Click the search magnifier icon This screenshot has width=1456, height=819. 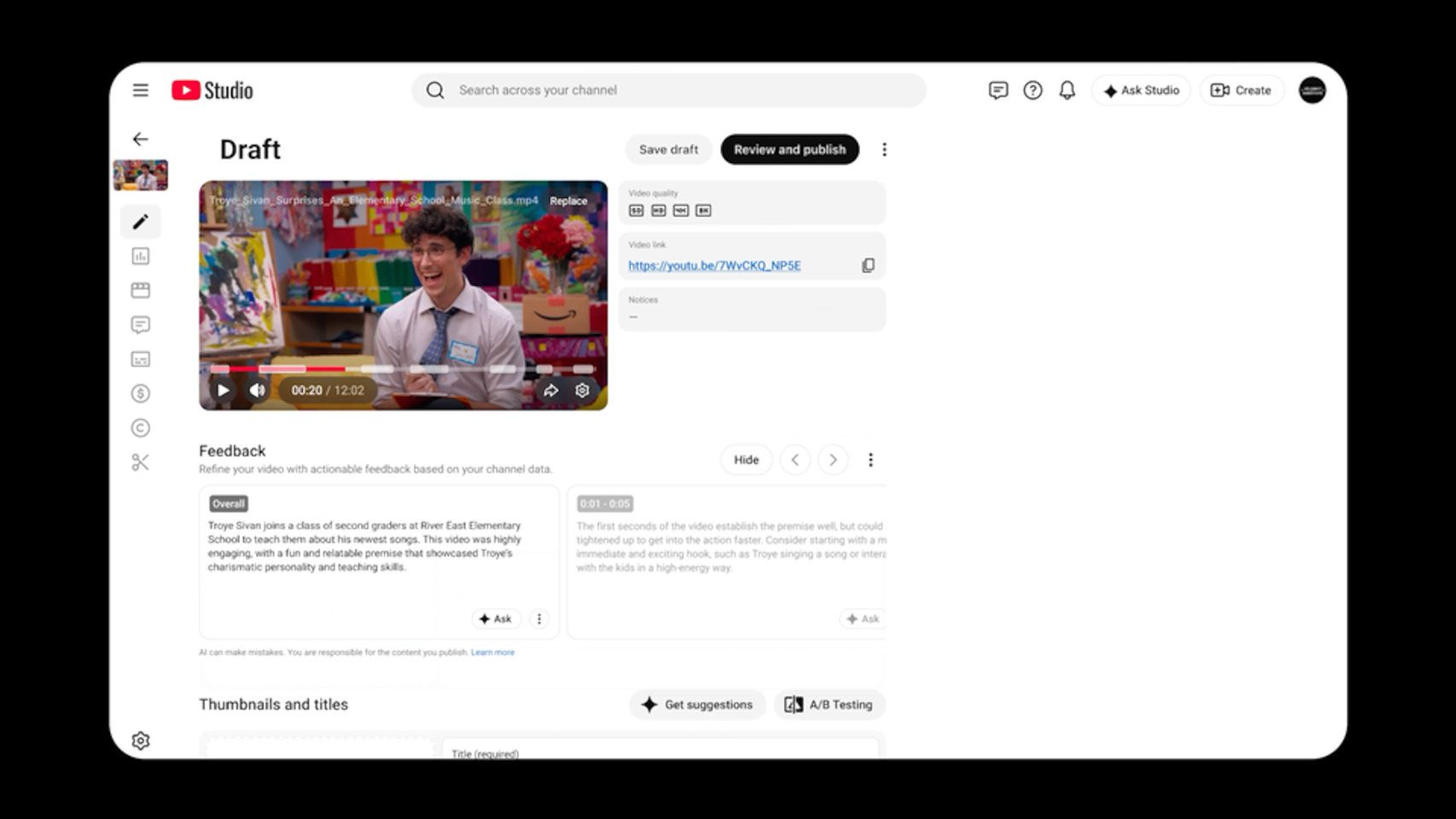[x=435, y=90]
